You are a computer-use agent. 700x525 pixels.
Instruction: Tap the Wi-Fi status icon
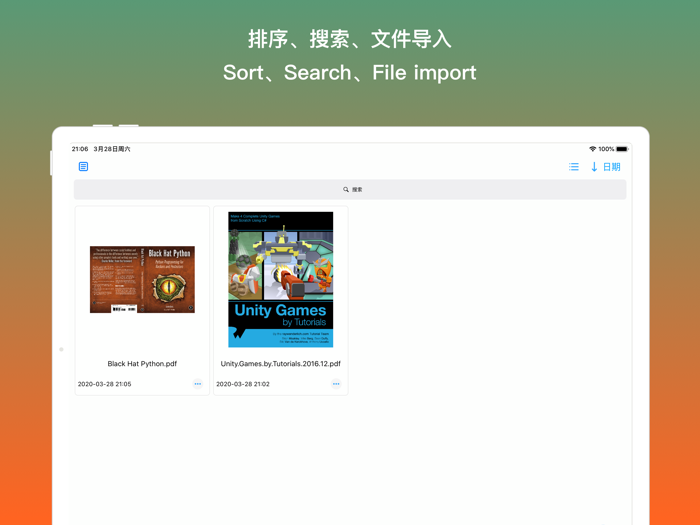pyautogui.click(x=592, y=149)
